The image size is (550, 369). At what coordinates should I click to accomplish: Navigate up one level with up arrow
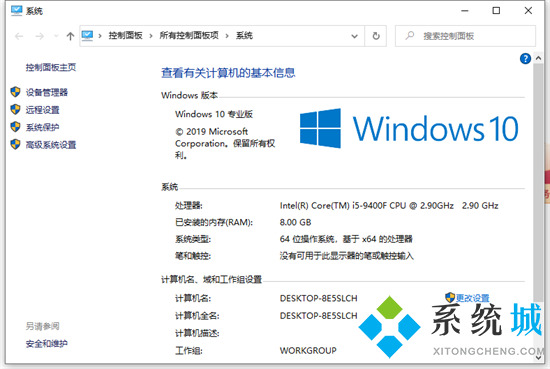click(x=70, y=36)
